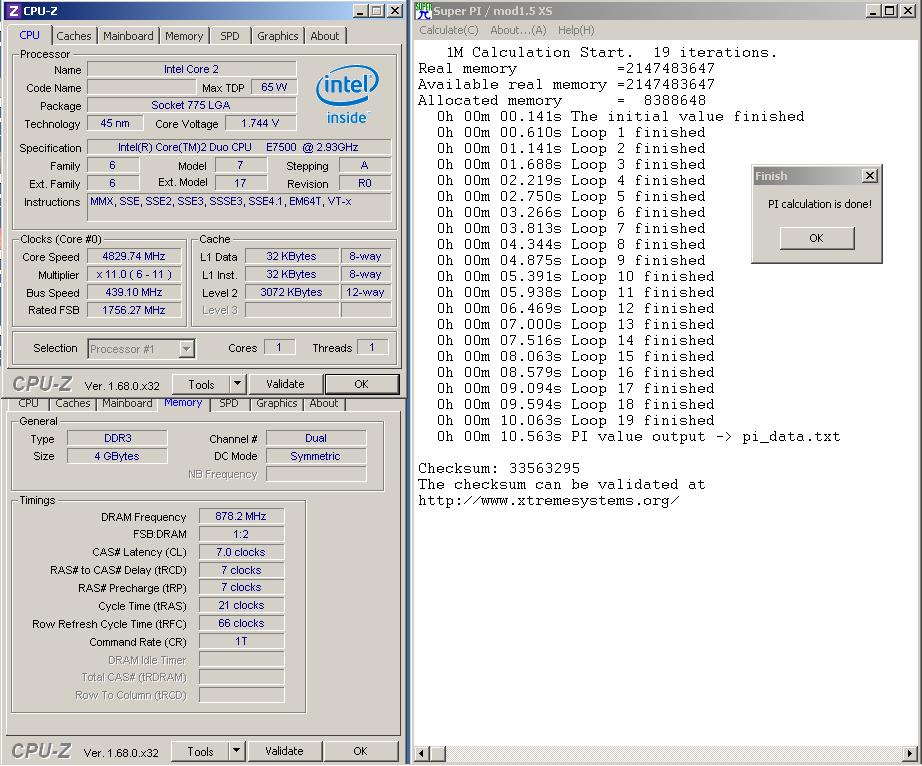The width and height of the screenshot is (922, 766).
Task: Click the memory Type value DDR3
Action: (118, 438)
